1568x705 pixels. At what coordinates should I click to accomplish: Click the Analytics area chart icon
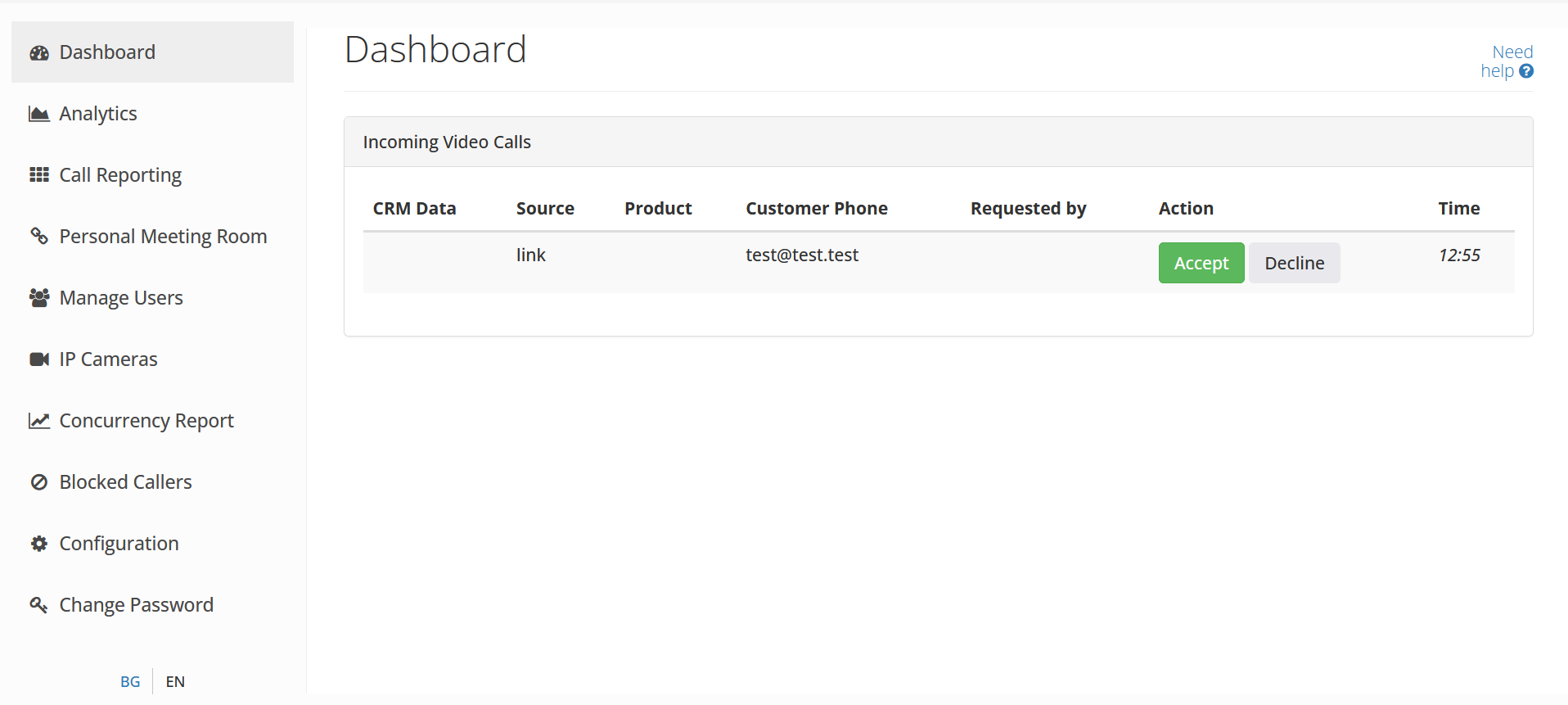[x=39, y=114]
